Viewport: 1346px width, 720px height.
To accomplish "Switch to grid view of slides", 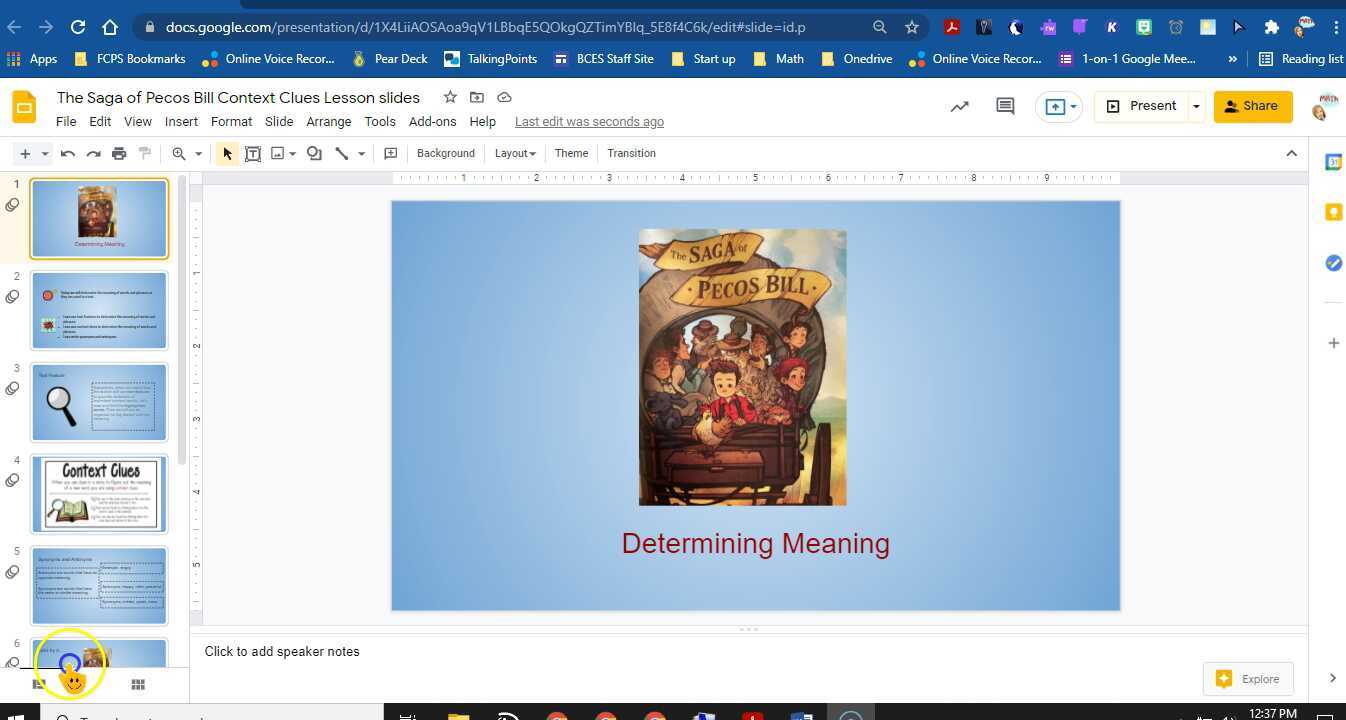I will click(137, 684).
